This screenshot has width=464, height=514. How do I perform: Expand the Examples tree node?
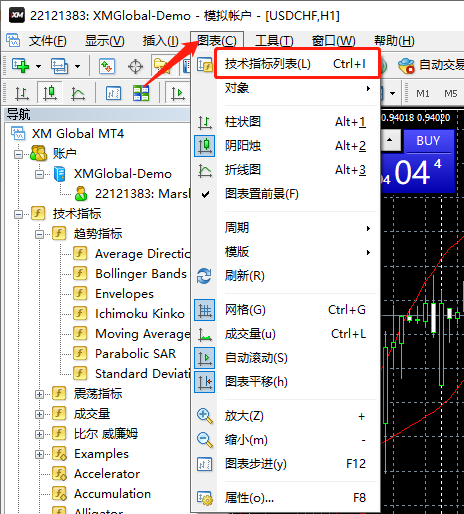coord(39,454)
